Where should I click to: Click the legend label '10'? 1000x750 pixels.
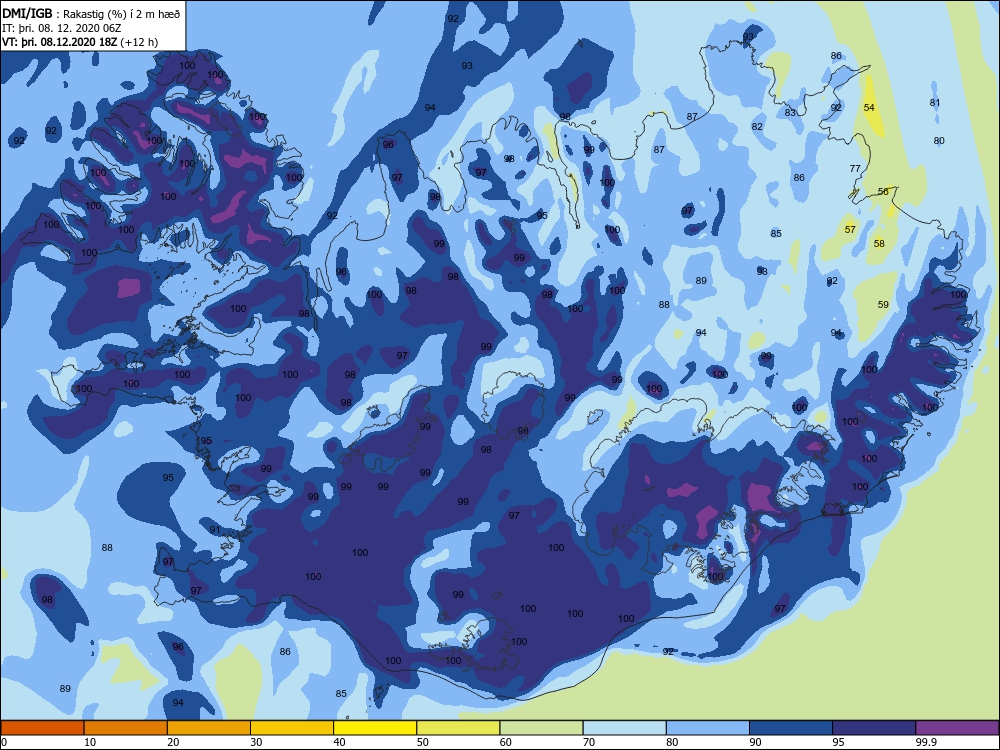90,742
